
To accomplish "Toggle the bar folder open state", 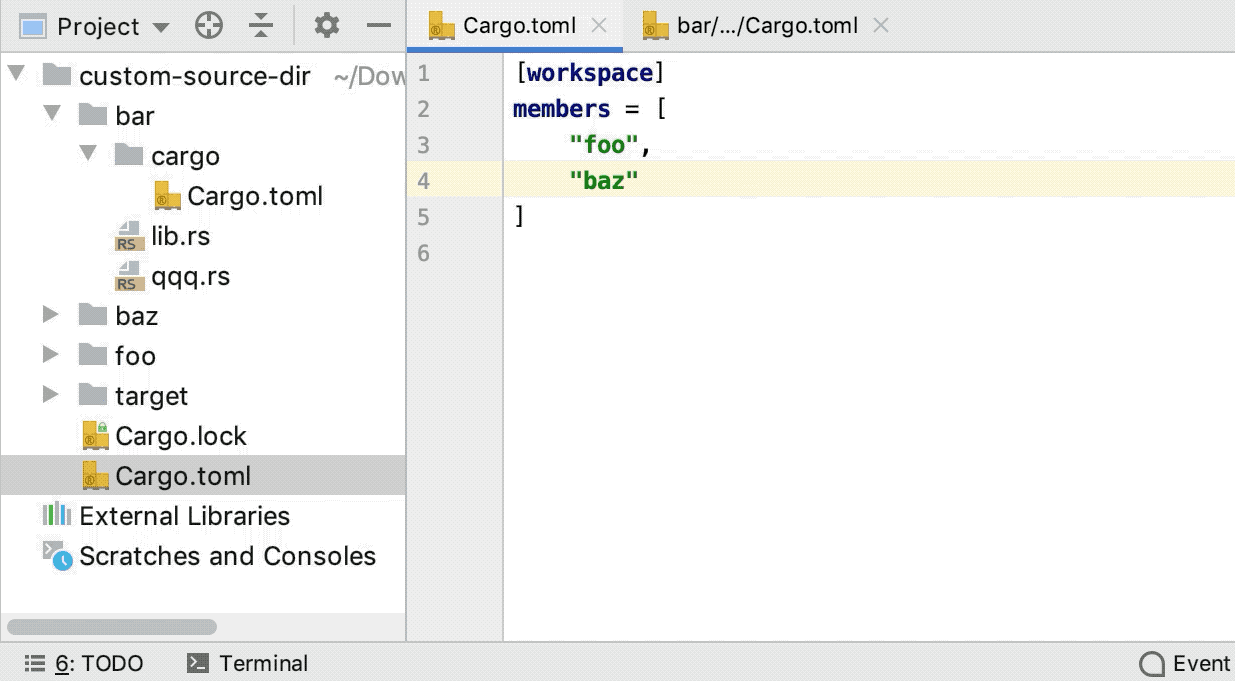I will pyautogui.click(x=52, y=115).
